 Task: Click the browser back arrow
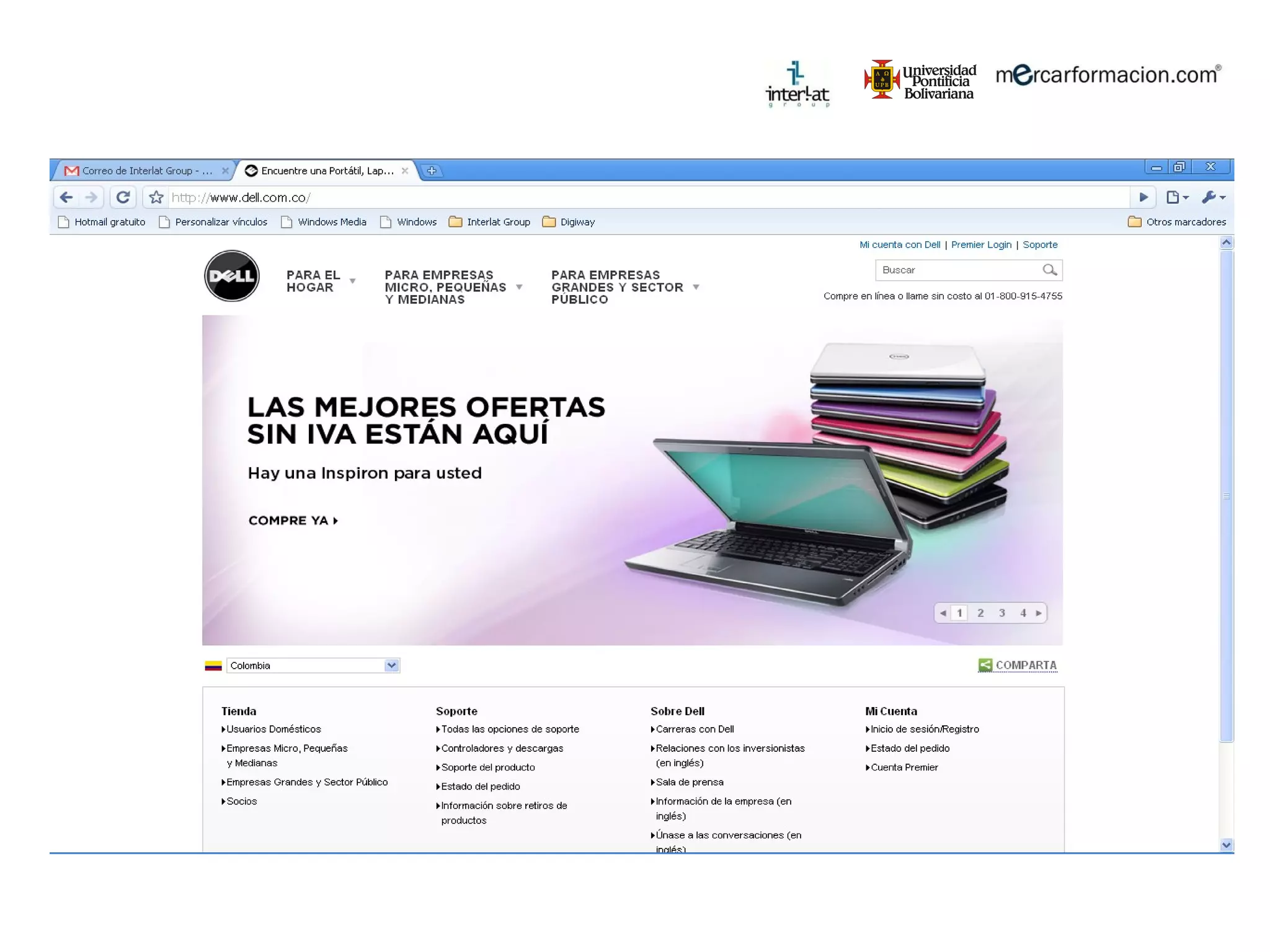tap(66, 197)
